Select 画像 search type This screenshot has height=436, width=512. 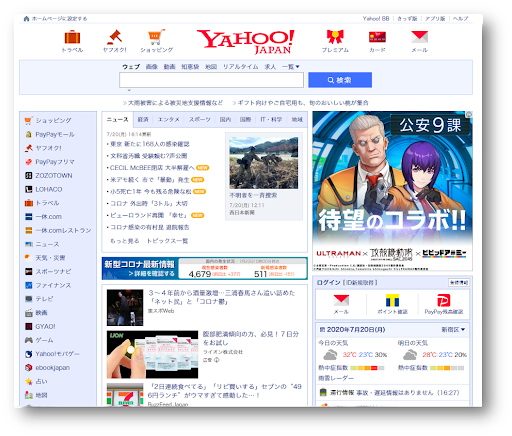pyautogui.click(x=152, y=67)
